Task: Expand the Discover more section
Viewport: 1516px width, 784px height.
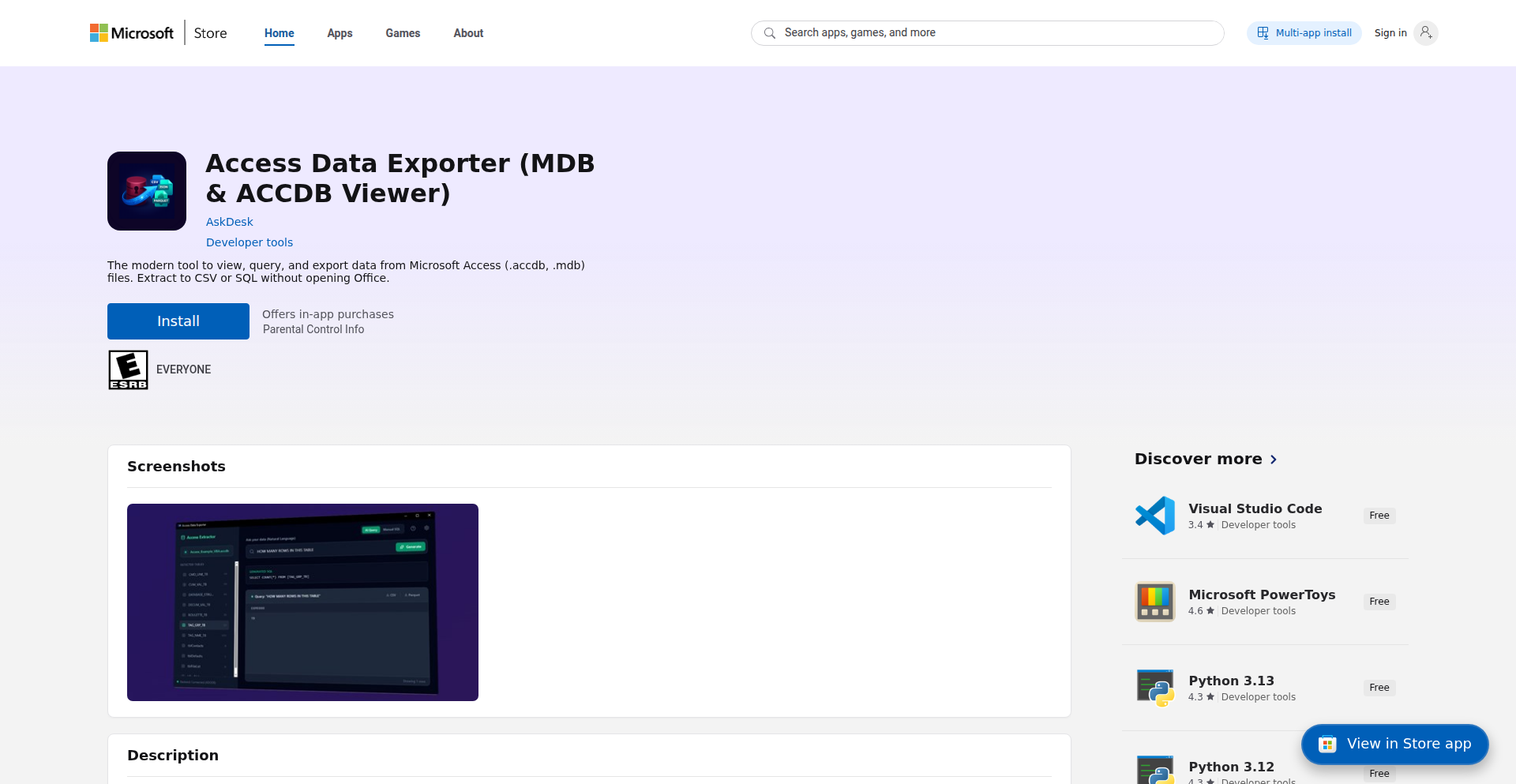Action: [x=1205, y=459]
